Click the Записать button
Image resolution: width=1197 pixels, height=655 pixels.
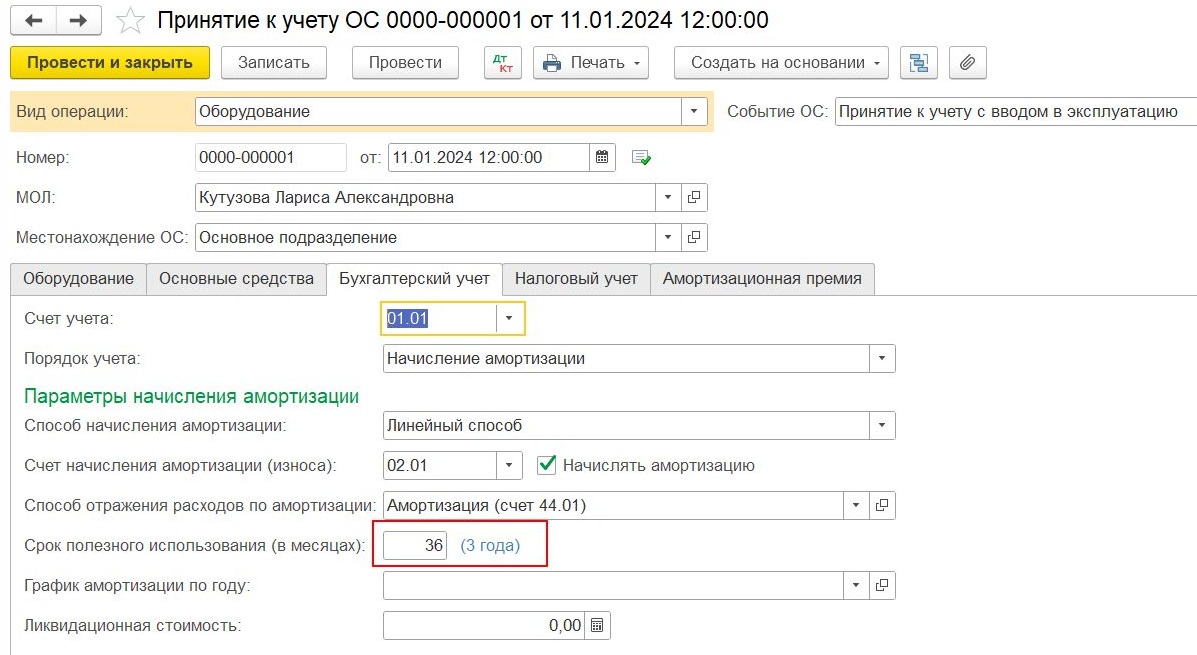point(274,62)
